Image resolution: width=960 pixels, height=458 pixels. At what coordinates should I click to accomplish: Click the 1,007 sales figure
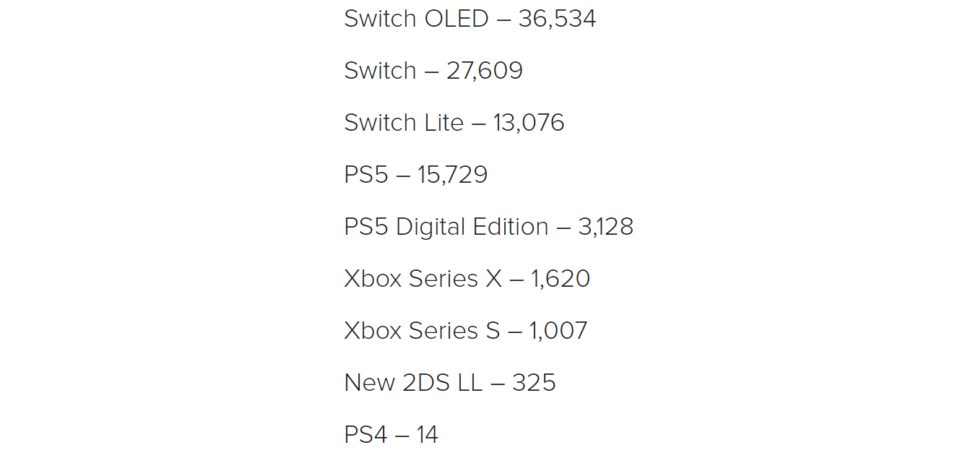558,331
